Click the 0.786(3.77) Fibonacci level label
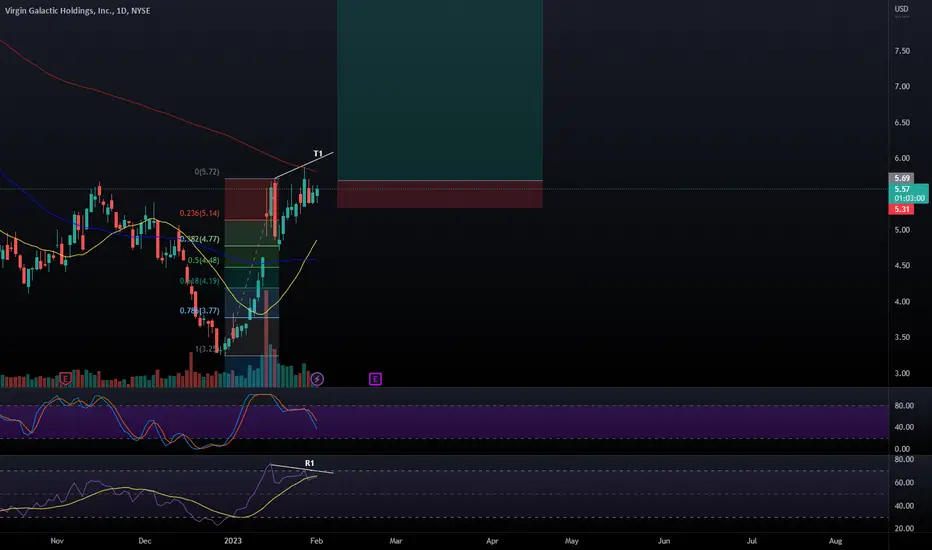The width and height of the screenshot is (932, 550). tap(199, 310)
